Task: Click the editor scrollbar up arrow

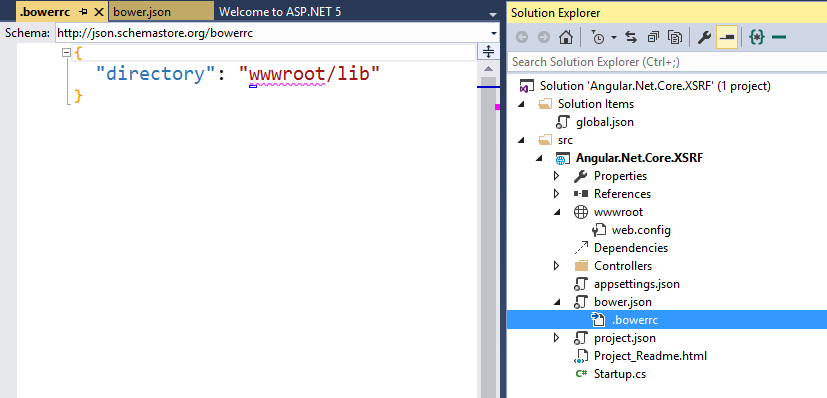Action: pyautogui.click(x=488, y=69)
